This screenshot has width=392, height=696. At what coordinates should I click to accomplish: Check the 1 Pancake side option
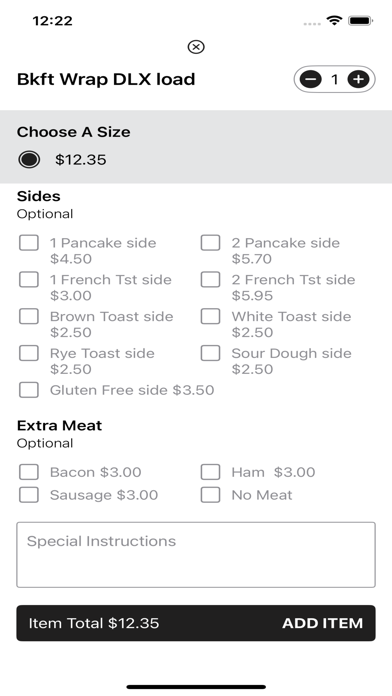pyautogui.click(x=29, y=243)
